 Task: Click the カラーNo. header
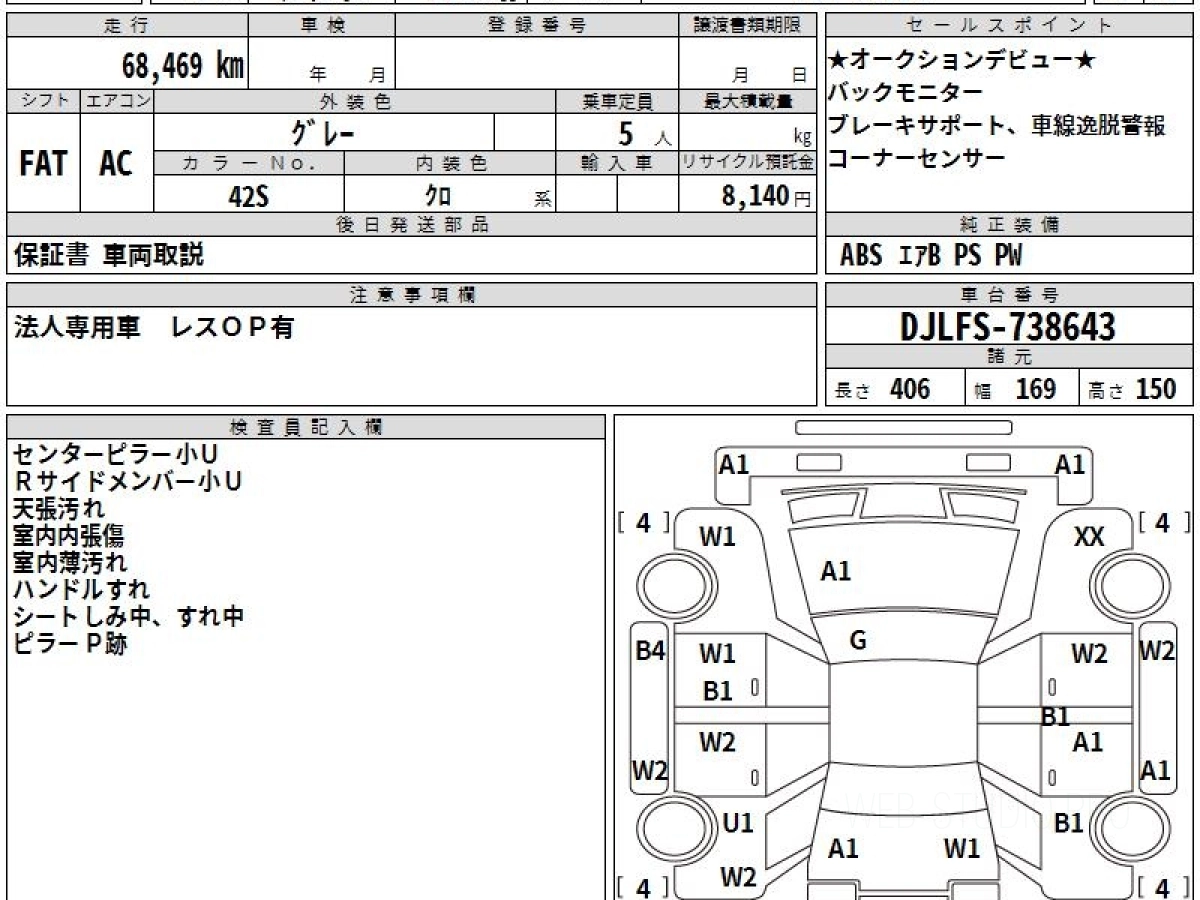pyautogui.click(x=249, y=163)
